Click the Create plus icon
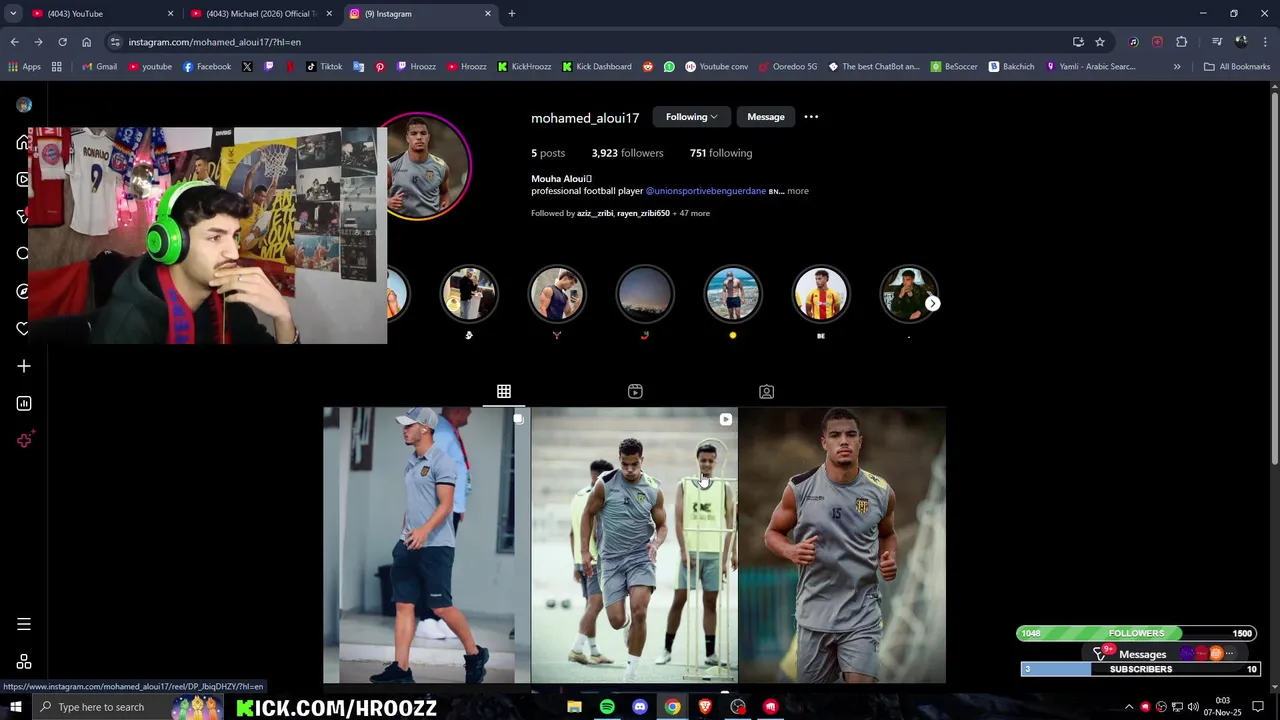 point(24,366)
